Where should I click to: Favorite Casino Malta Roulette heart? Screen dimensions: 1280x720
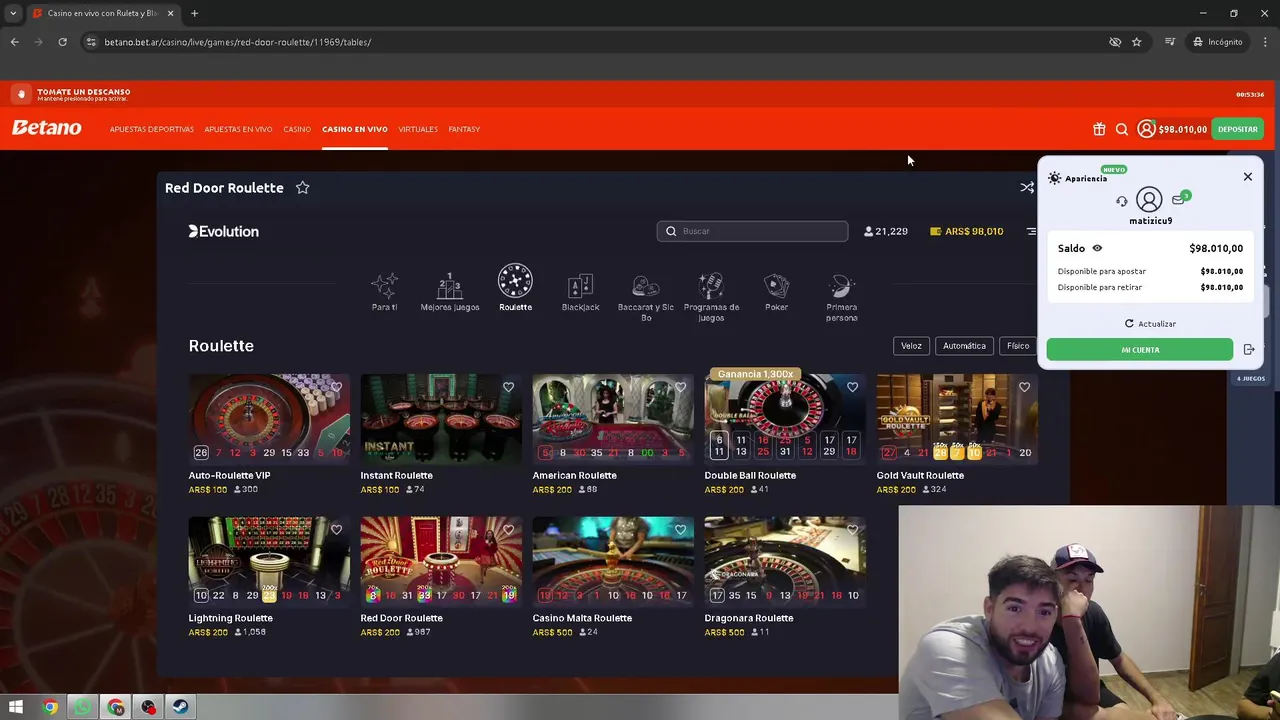pyautogui.click(x=680, y=530)
